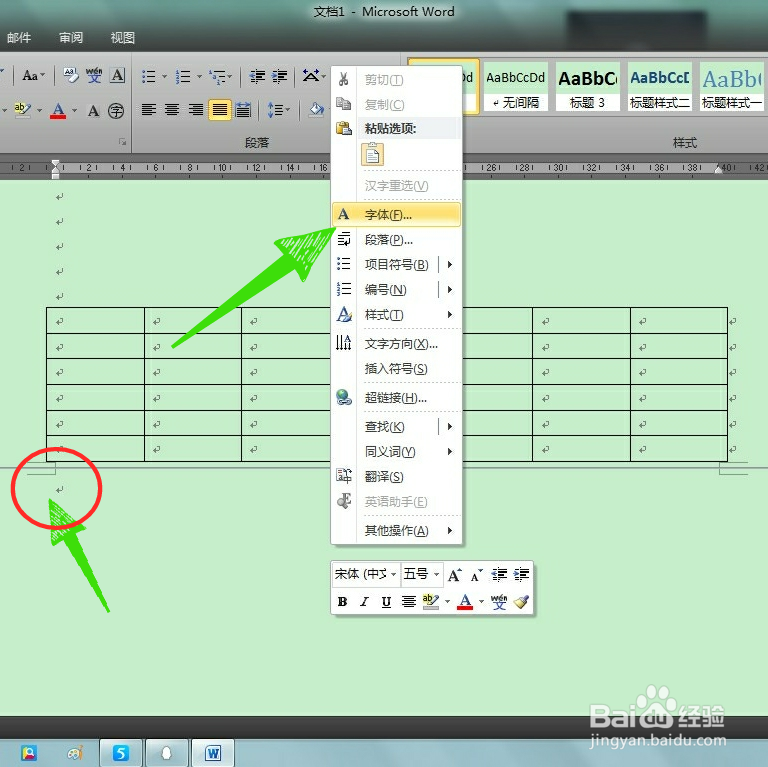Viewport: 768px width, 767px height.
Task: Toggle Italic on the mini toolbar
Action: tap(364, 601)
